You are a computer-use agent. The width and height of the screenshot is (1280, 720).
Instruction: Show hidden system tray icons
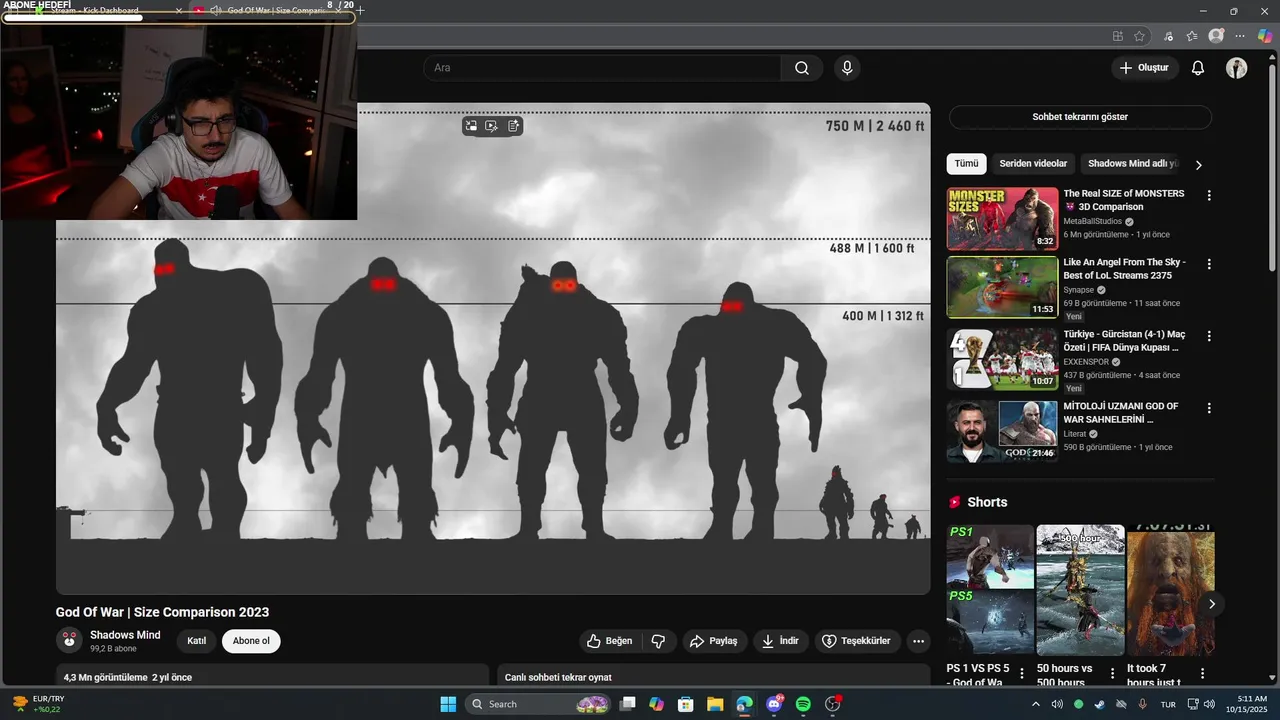pos(1035,704)
